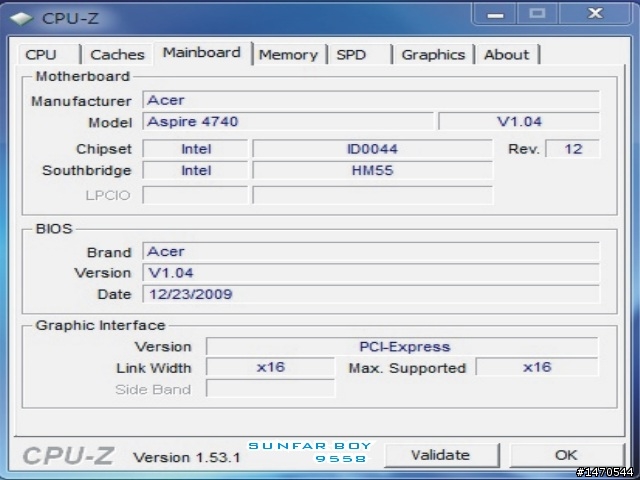Select the chipset ID0044 value
The height and width of the screenshot is (480, 640).
(372, 149)
